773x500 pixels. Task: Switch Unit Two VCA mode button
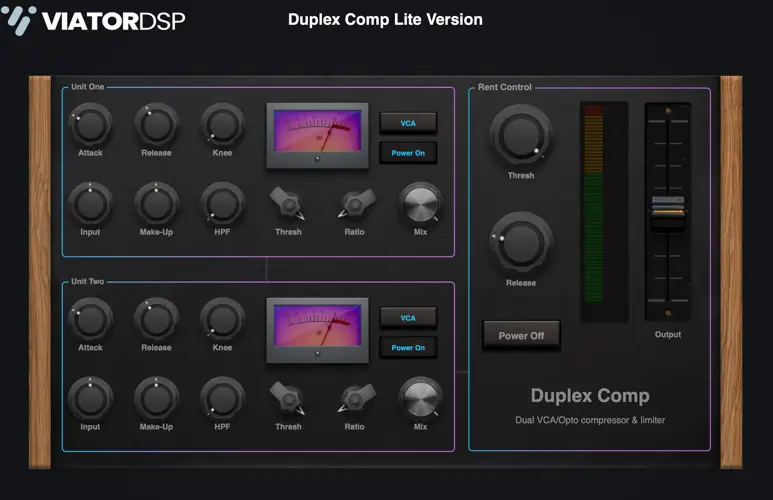coord(408,318)
